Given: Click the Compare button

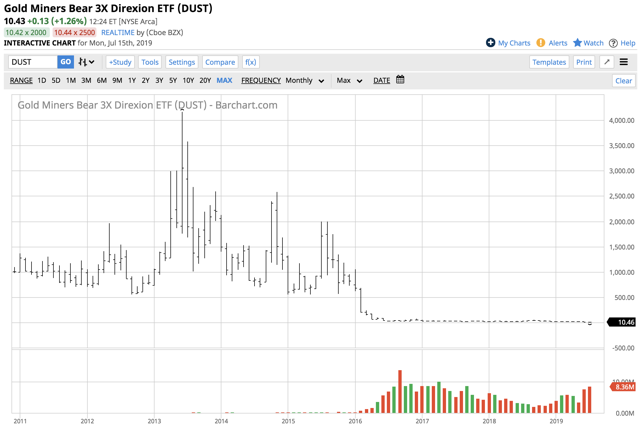Looking at the screenshot, I should pyautogui.click(x=220, y=62).
